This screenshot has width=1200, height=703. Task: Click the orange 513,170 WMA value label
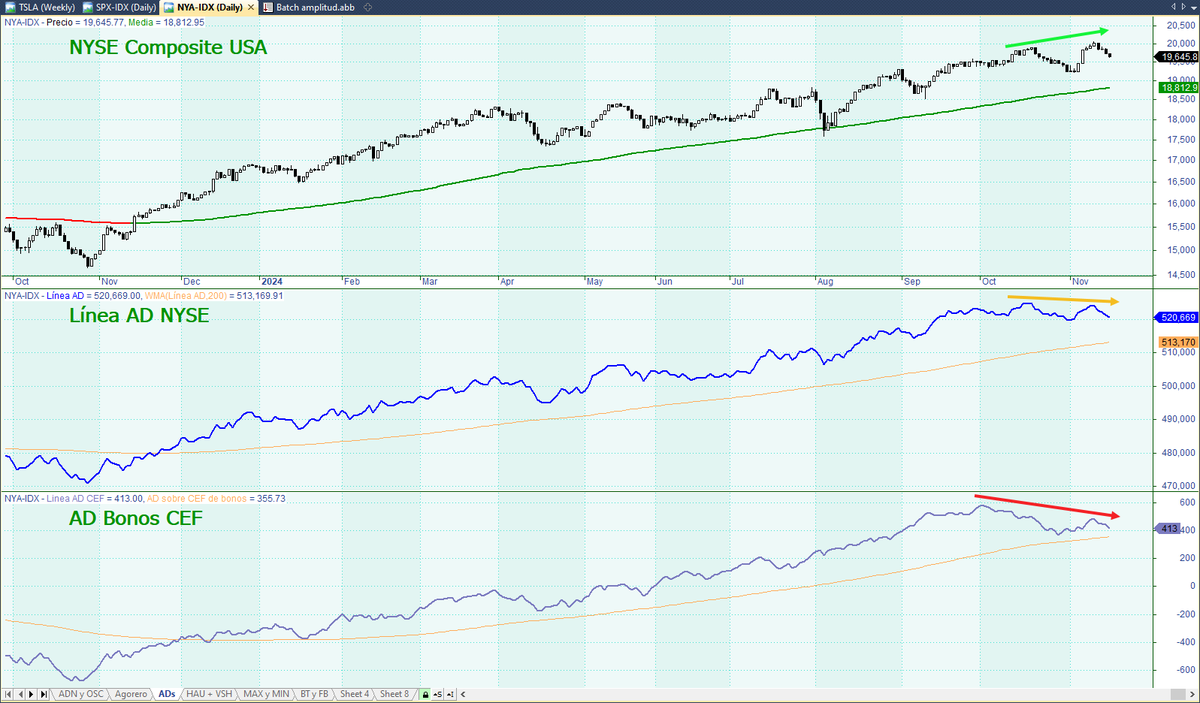coord(1179,342)
